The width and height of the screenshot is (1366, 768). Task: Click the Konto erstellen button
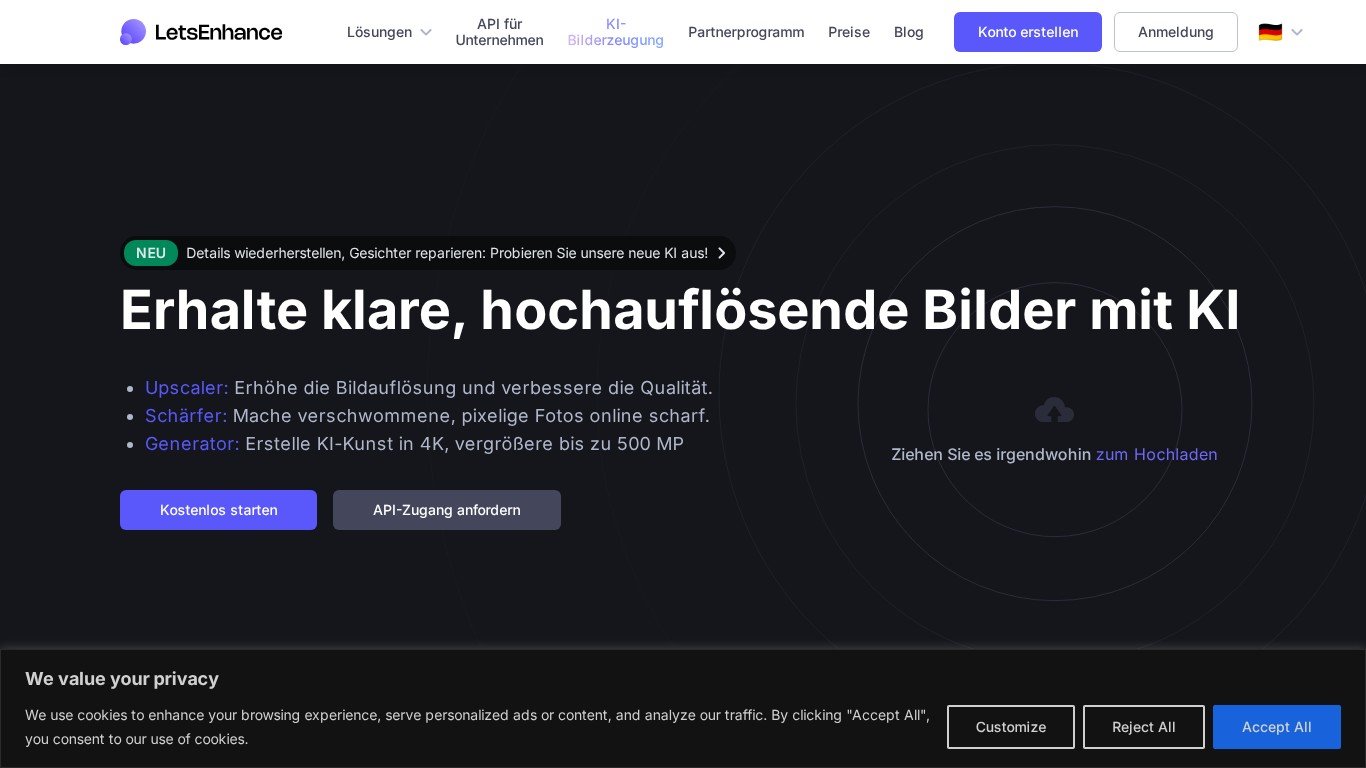pyautogui.click(x=1027, y=32)
